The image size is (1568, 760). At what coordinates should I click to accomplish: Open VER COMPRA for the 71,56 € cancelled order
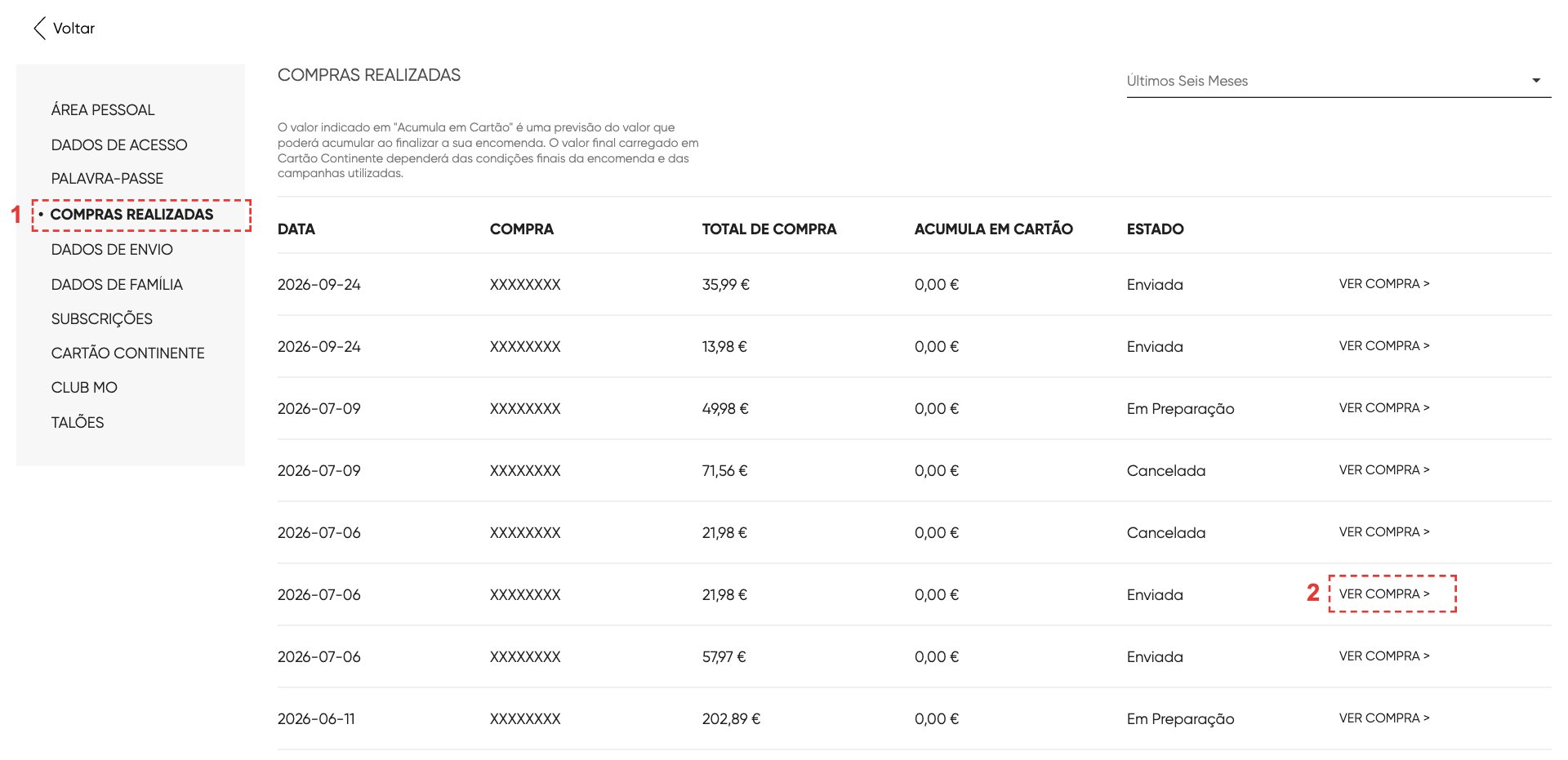[1384, 470]
